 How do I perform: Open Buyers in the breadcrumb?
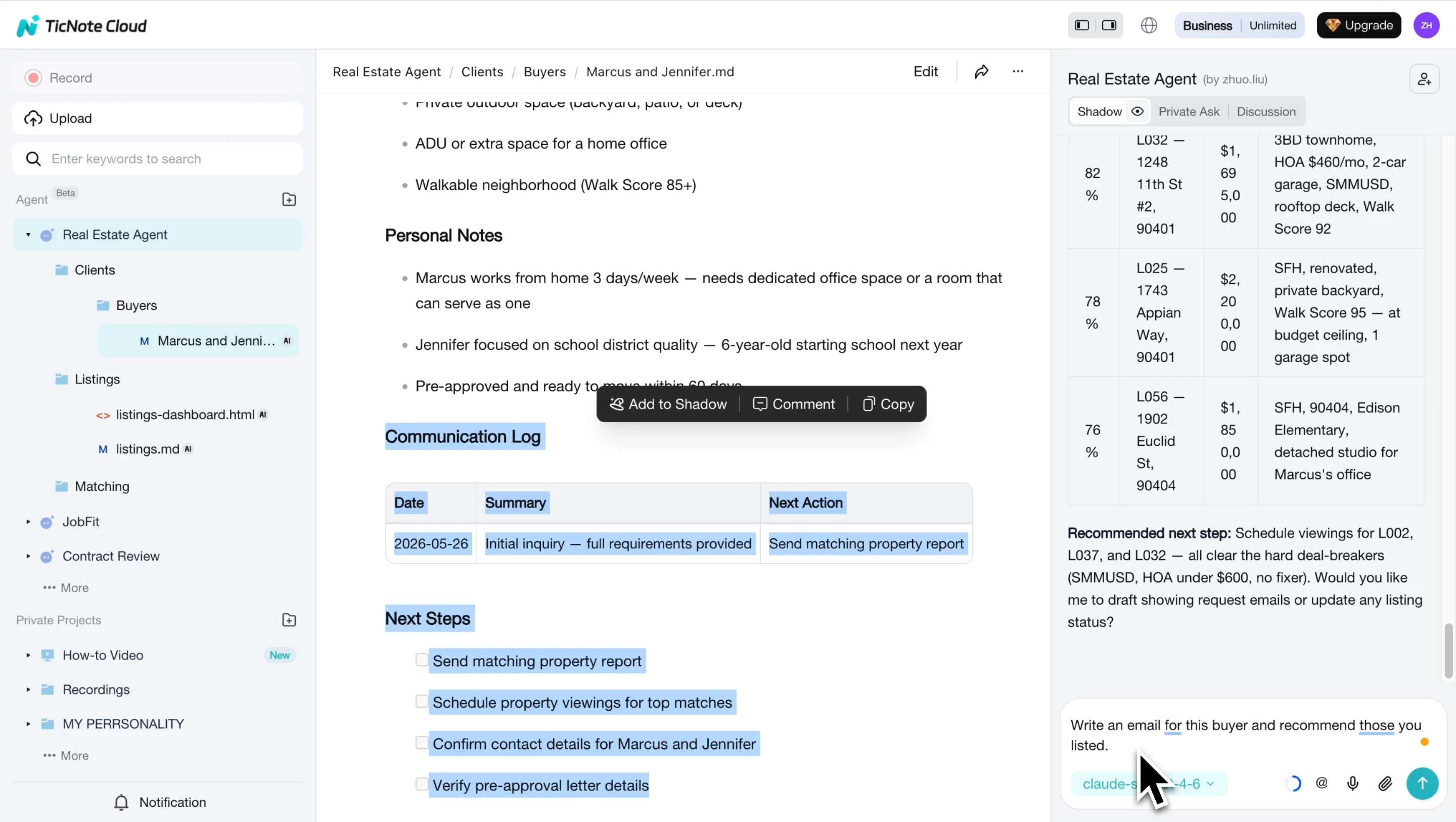click(x=545, y=72)
